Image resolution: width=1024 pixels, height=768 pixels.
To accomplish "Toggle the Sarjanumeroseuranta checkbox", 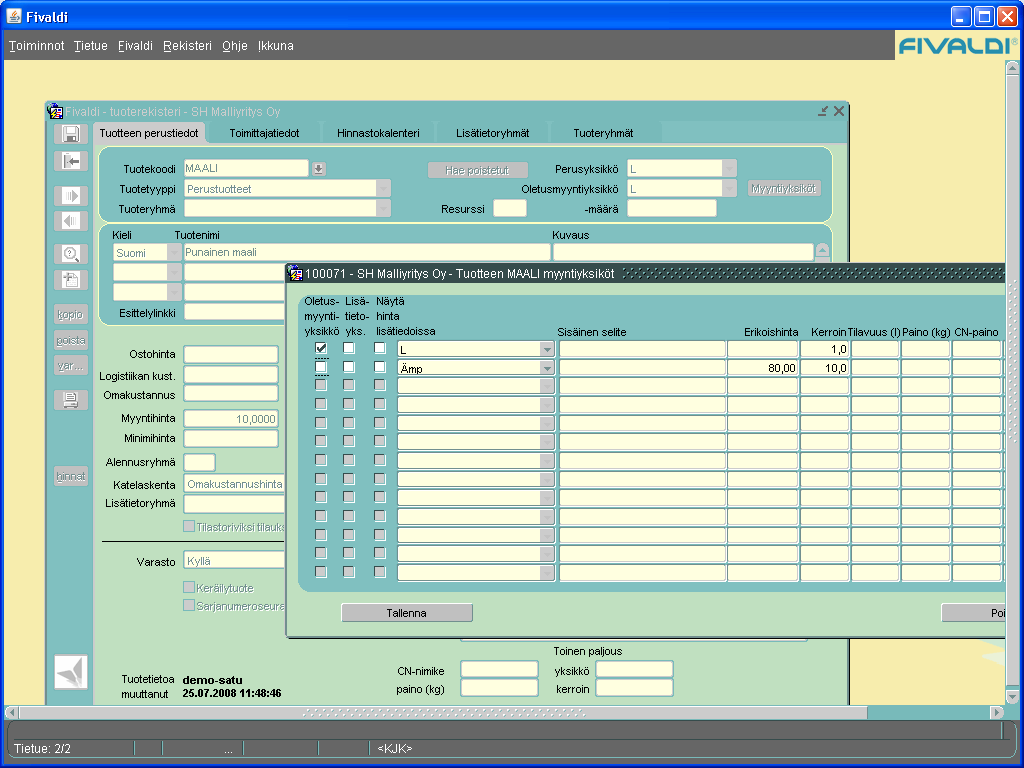I will click(x=189, y=605).
